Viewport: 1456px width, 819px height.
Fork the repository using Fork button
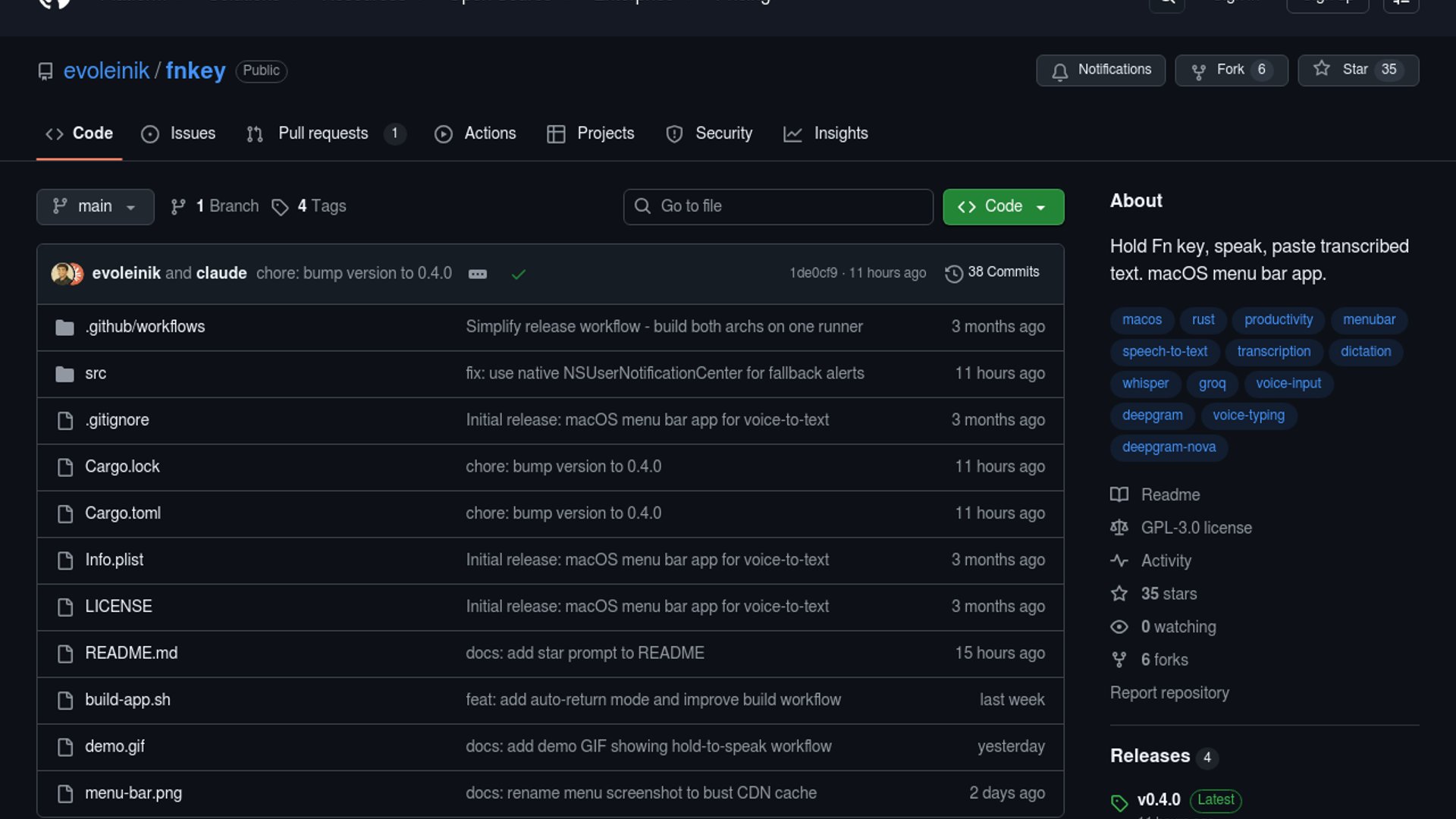[x=1230, y=70]
